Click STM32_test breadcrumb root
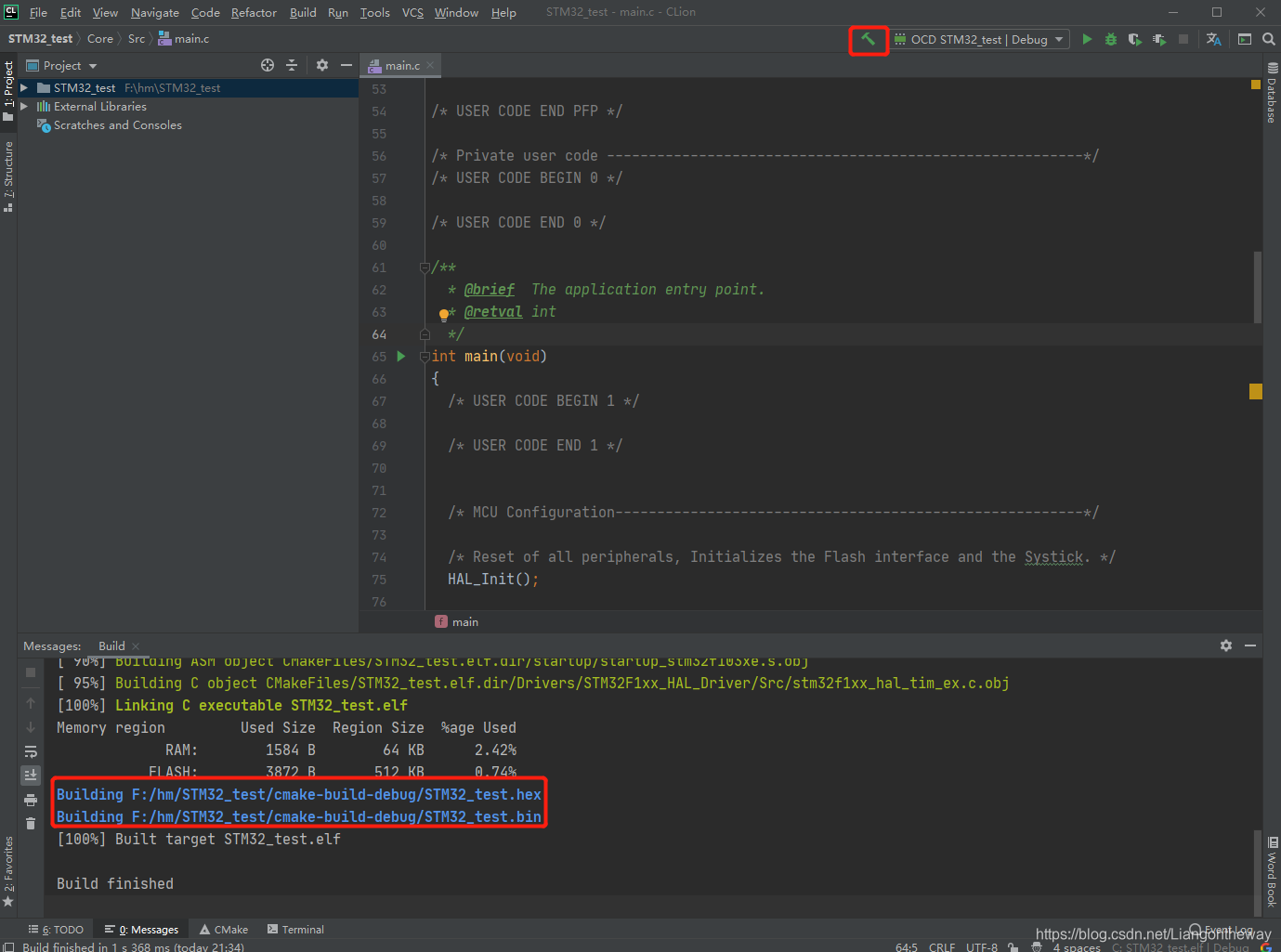This screenshot has width=1281, height=952. [40, 39]
